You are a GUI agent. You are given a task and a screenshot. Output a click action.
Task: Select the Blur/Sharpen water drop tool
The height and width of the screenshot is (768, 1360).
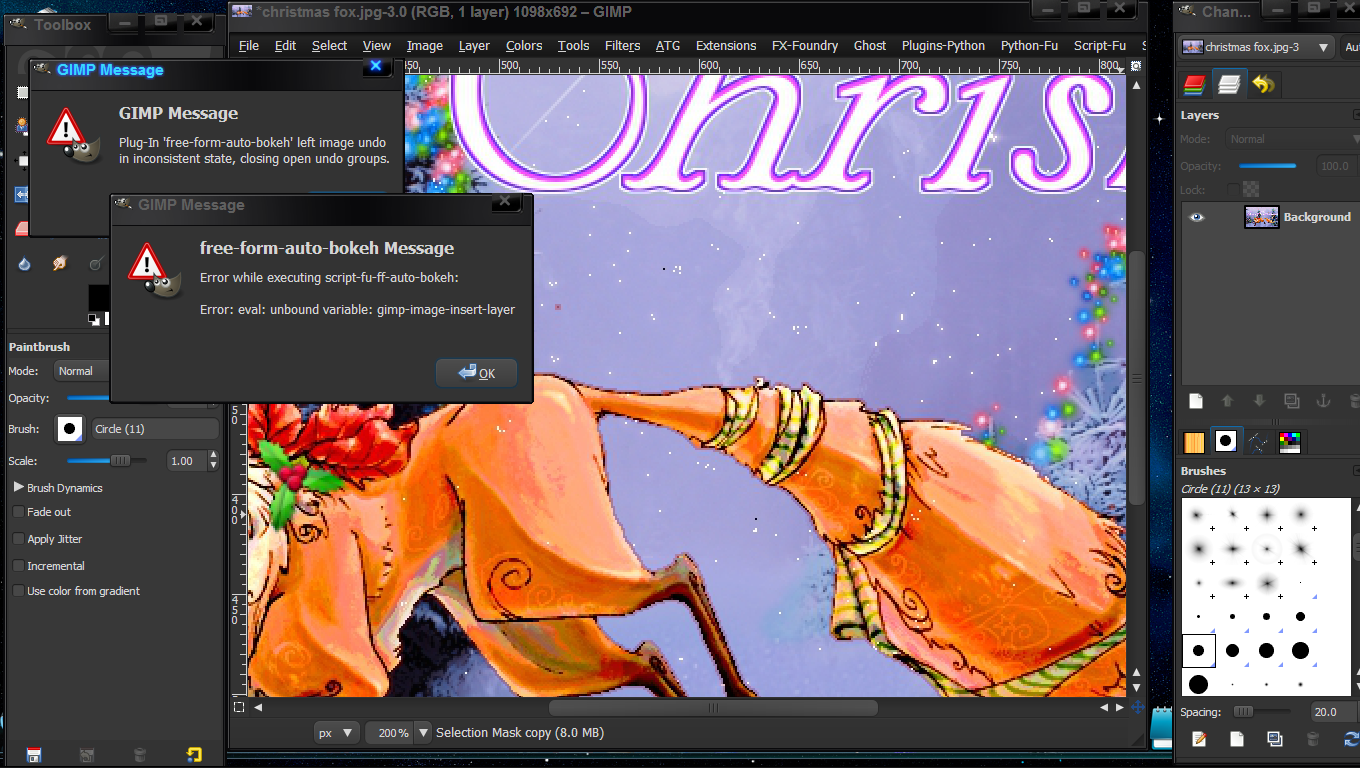coord(25,264)
